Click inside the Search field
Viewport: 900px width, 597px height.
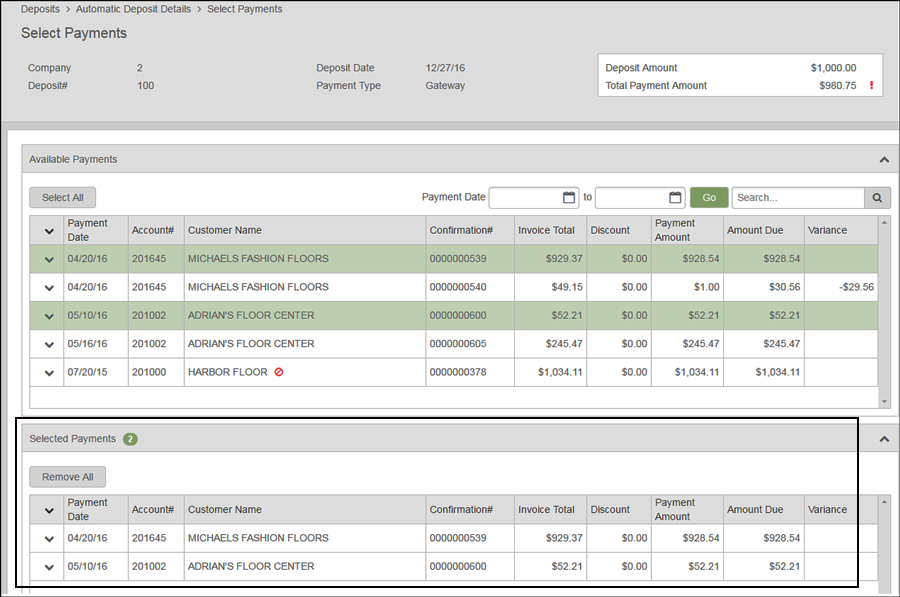pos(798,197)
